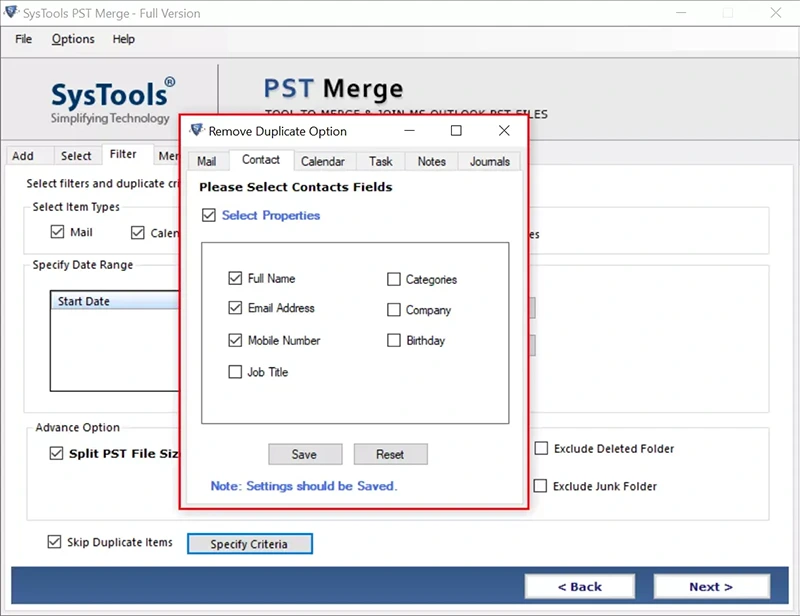Viewport: 800px width, 616px height.
Task: Click Save in the duplicate options dialog
Action: [305, 454]
